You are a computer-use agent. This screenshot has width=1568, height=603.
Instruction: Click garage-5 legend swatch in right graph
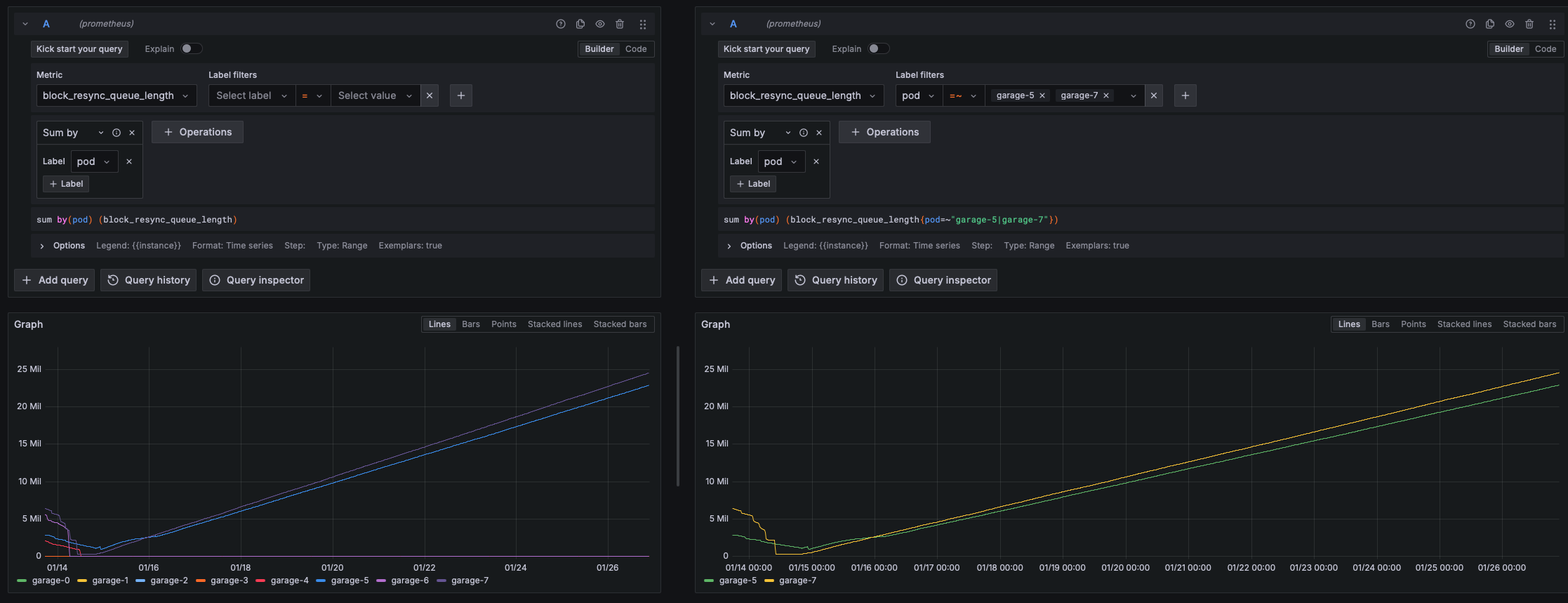pyautogui.click(x=709, y=581)
